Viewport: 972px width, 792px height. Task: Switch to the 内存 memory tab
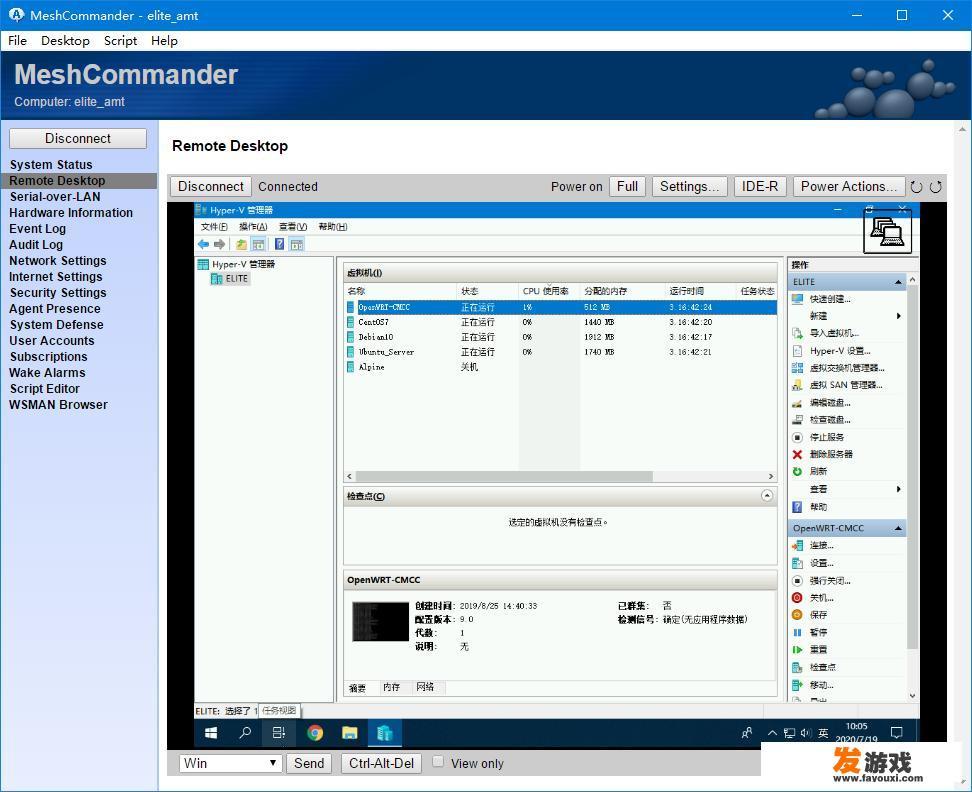pos(391,687)
